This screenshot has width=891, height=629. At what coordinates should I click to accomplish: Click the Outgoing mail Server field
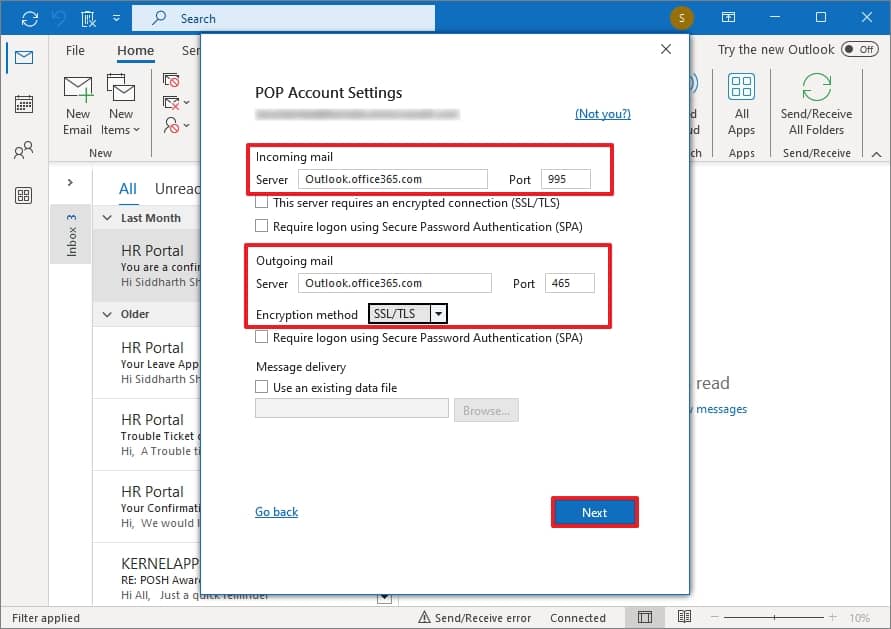[x=395, y=283]
